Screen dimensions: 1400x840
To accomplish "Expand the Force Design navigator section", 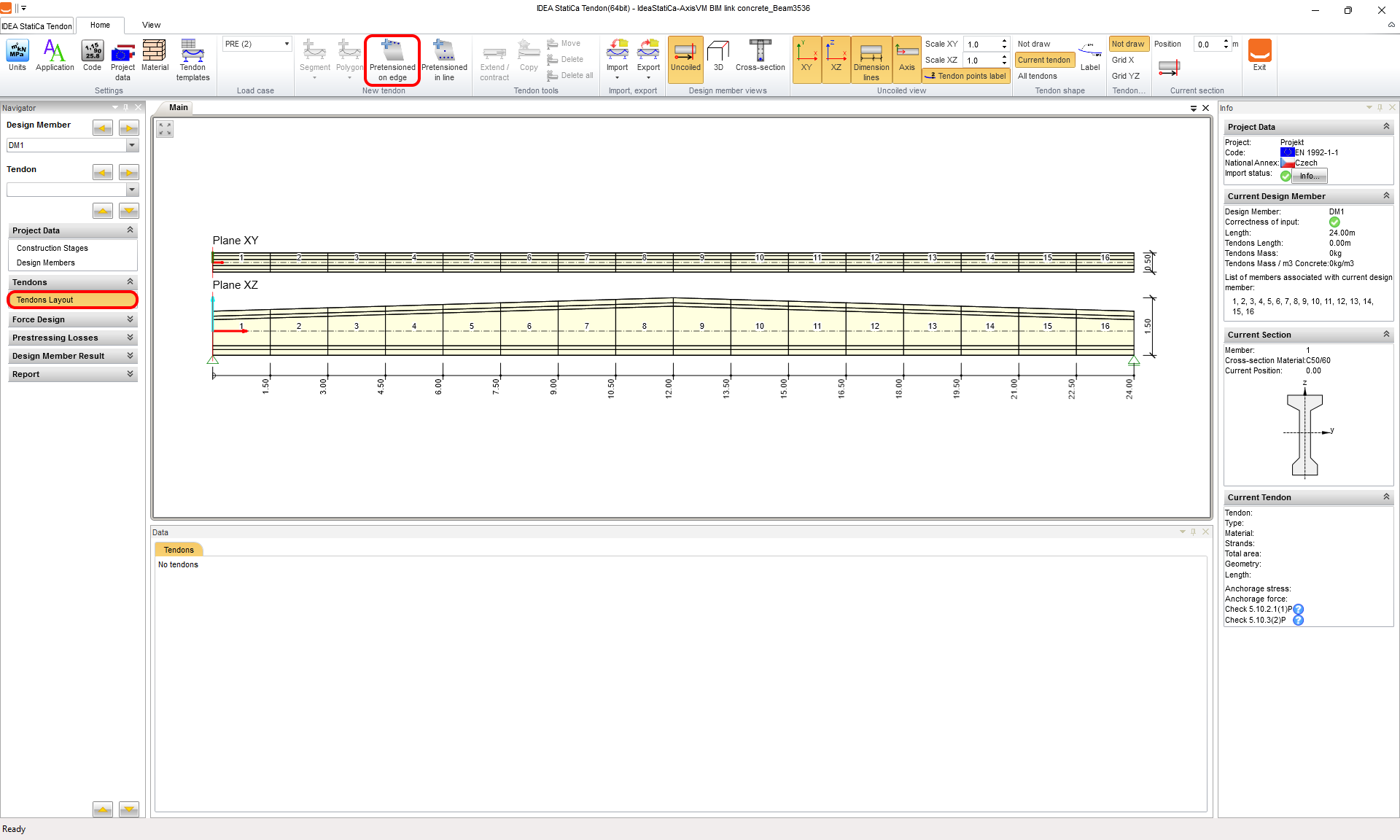I will click(72, 319).
